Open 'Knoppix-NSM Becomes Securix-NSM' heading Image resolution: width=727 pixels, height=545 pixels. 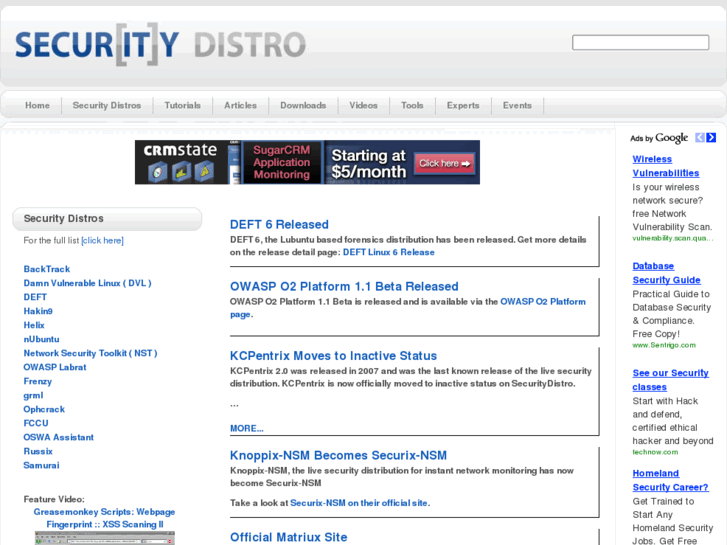(338, 455)
